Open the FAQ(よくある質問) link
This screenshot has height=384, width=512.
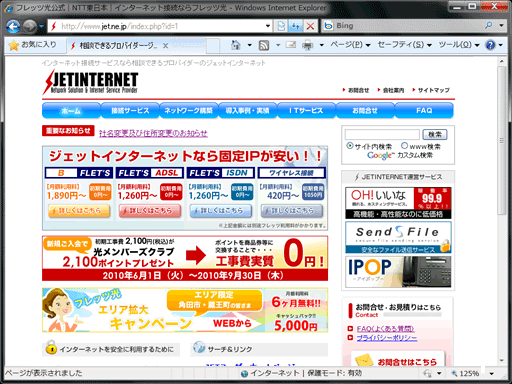tap(385, 329)
